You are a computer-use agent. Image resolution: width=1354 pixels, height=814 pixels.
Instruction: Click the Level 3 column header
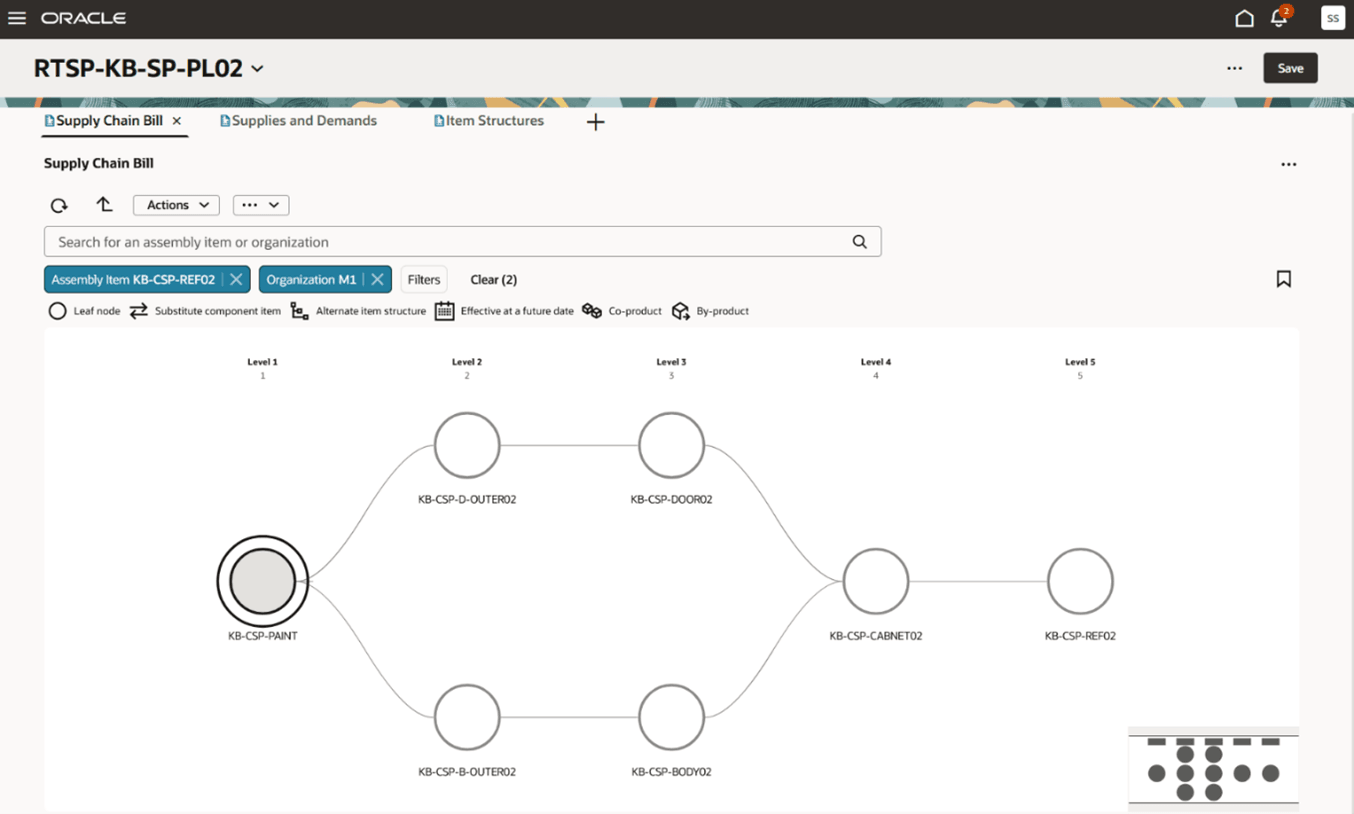click(x=671, y=362)
